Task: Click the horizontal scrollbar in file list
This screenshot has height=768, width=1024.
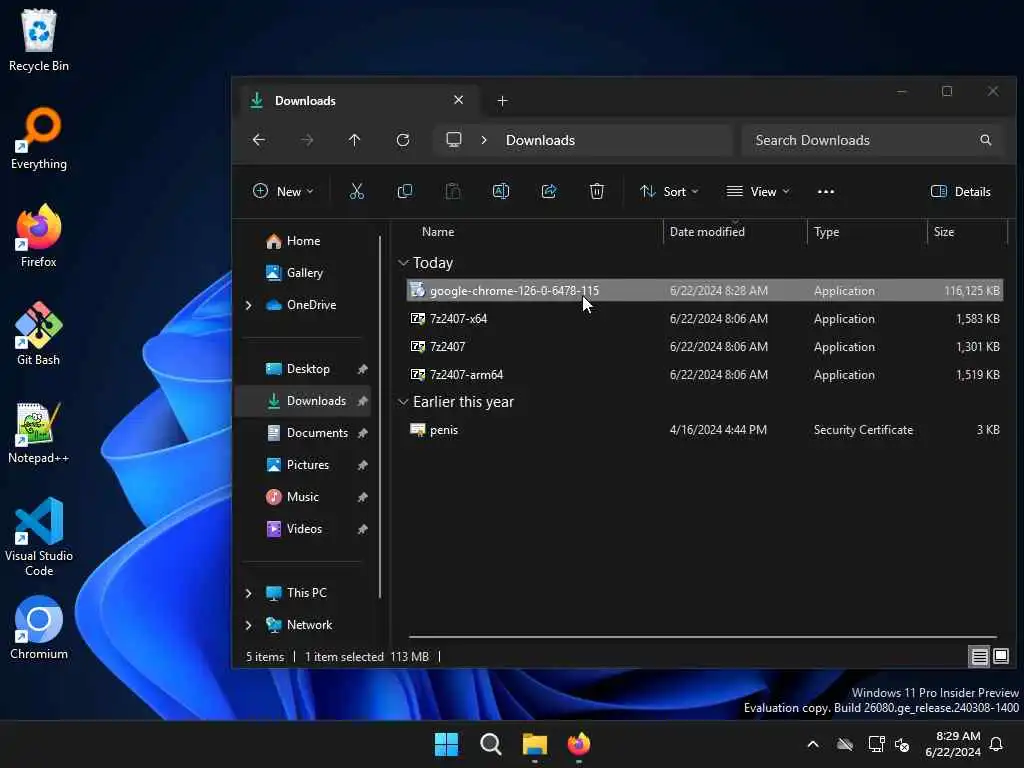Action: [703, 636]
